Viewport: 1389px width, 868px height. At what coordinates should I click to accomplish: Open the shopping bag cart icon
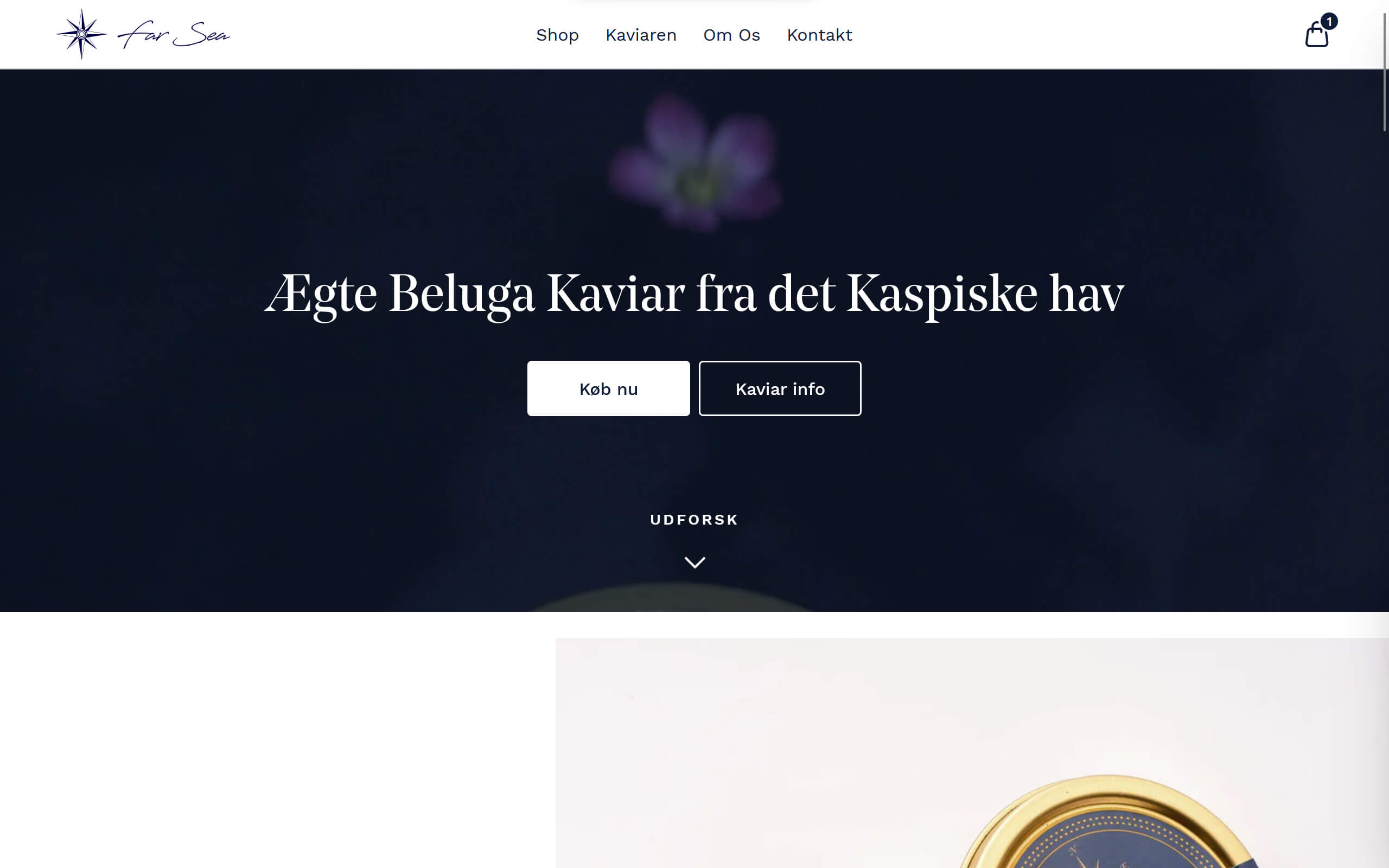1316,34
